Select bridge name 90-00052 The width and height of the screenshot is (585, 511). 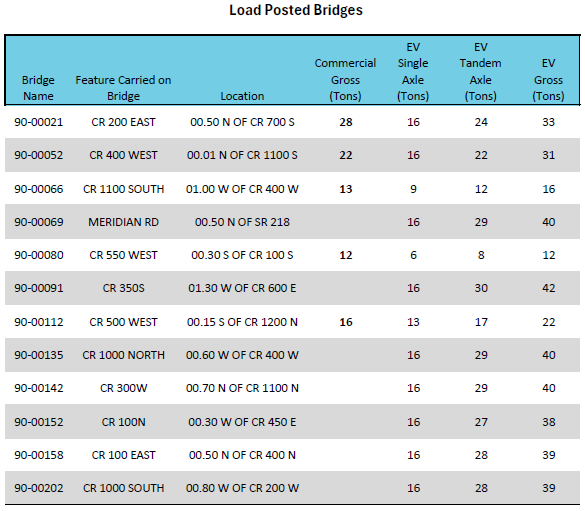click(x=39, y=155)
